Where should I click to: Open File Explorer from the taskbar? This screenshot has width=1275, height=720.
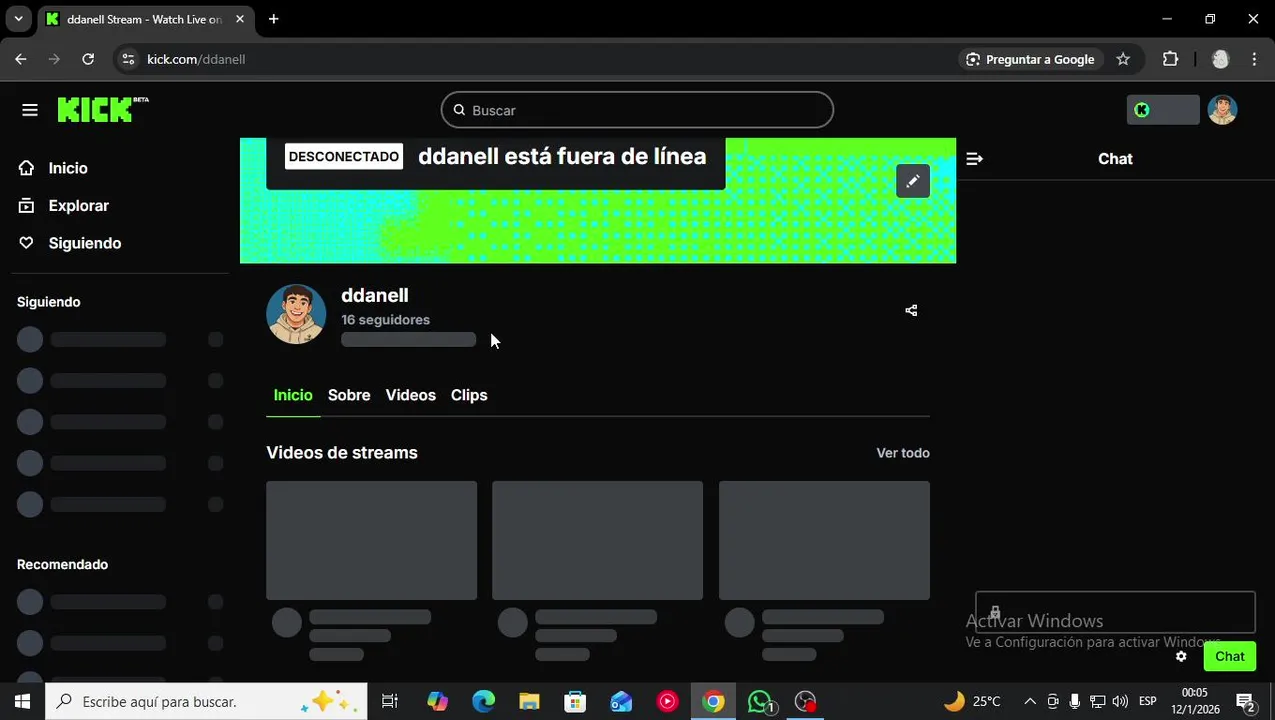click(x=529, y=702)
